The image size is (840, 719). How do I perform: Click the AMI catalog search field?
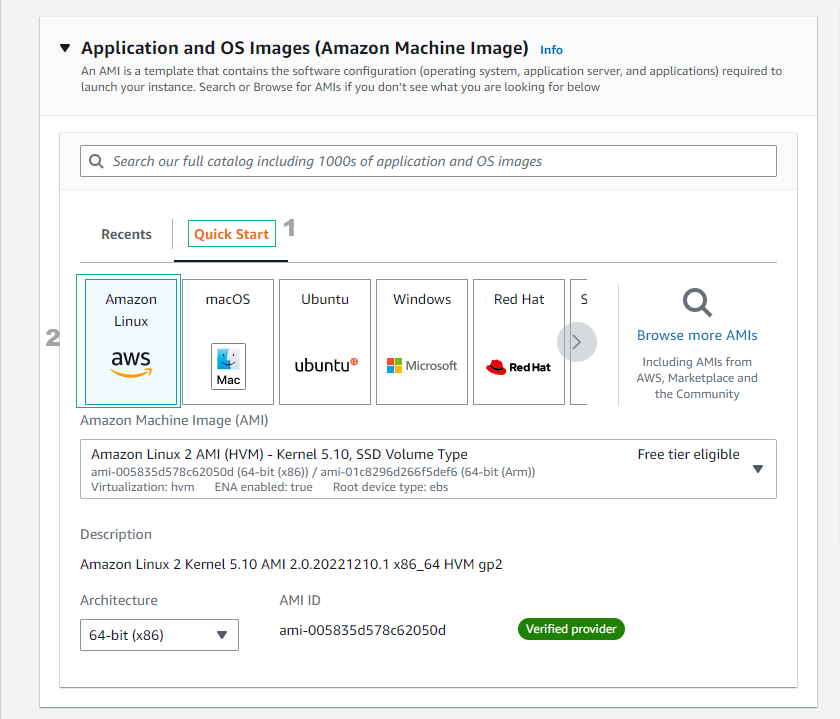coord(428,161)
